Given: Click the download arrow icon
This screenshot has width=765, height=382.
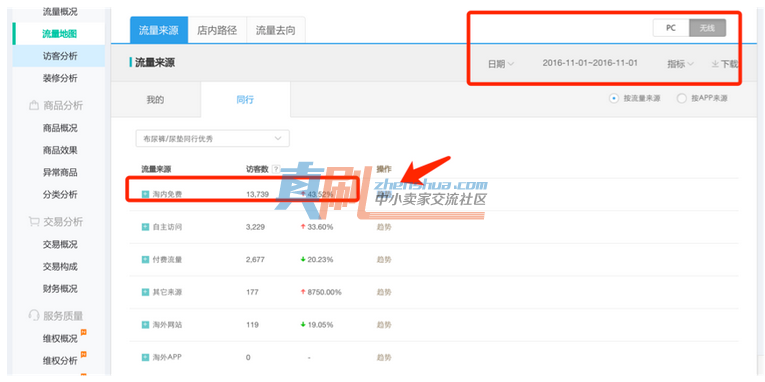Looking at the screenshot, I should pos(715,64).
